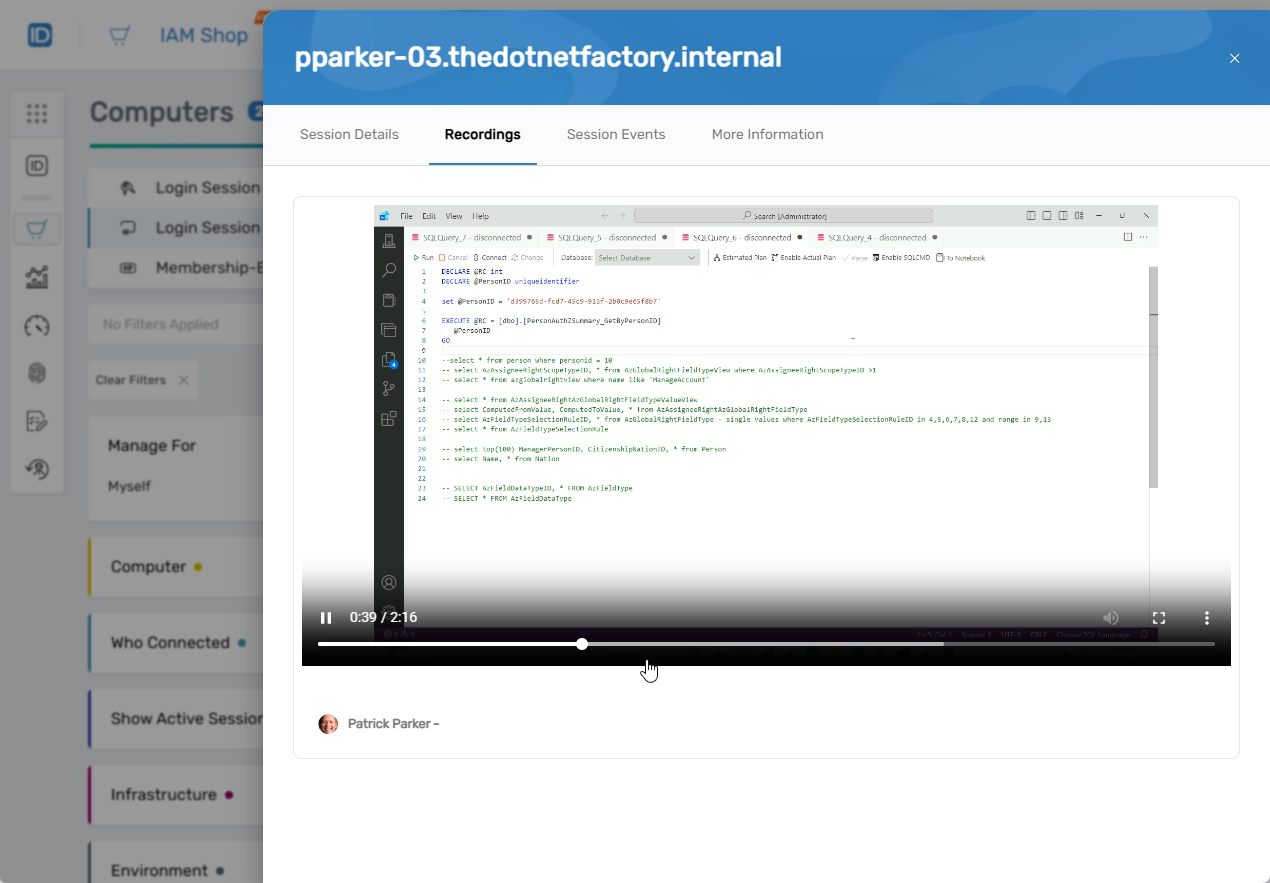Open the apps grid in the sidebar
This screenshot has width=1270, height=883.
[37, 114]
